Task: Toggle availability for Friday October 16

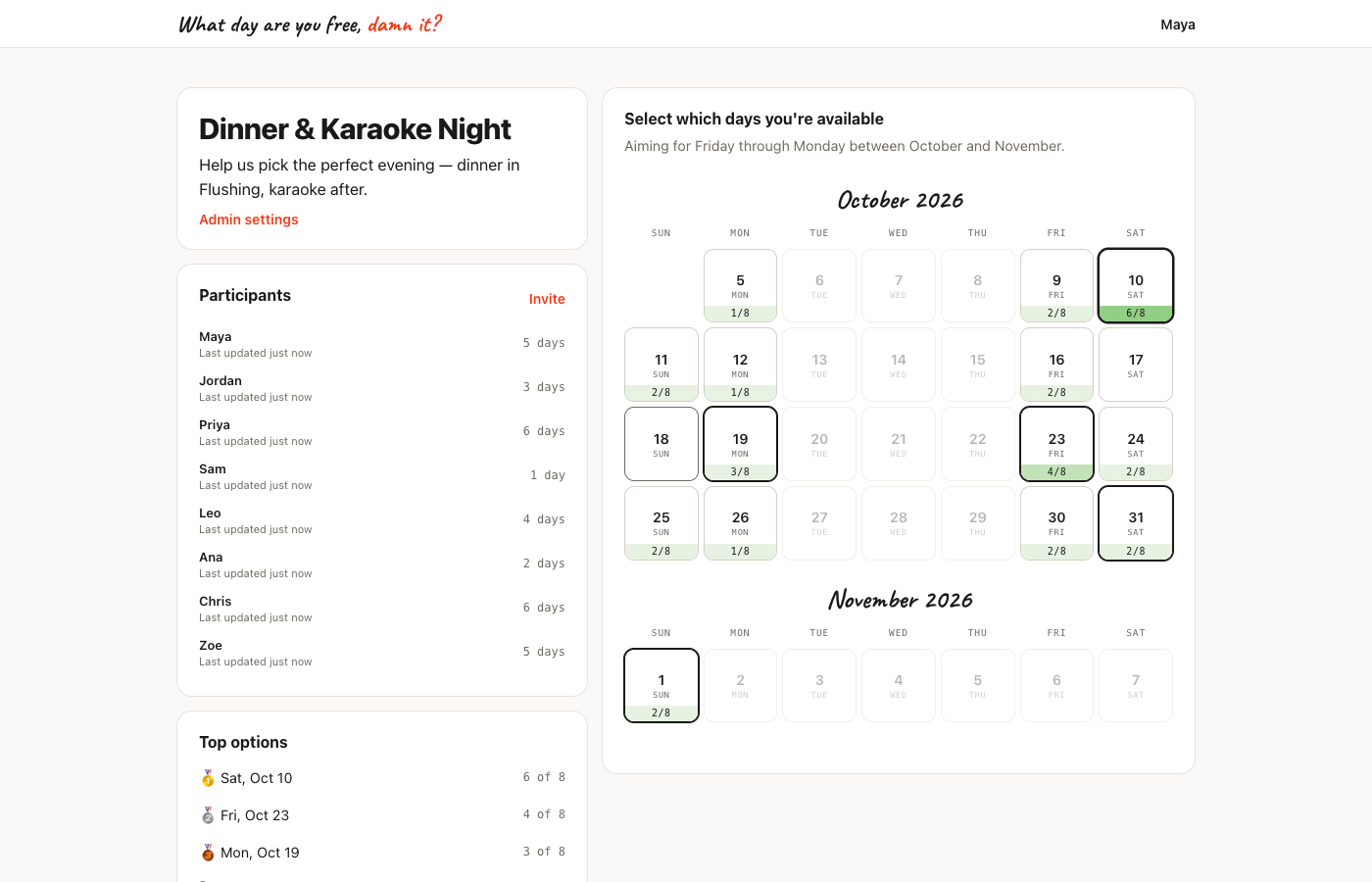Action: 1056,365
